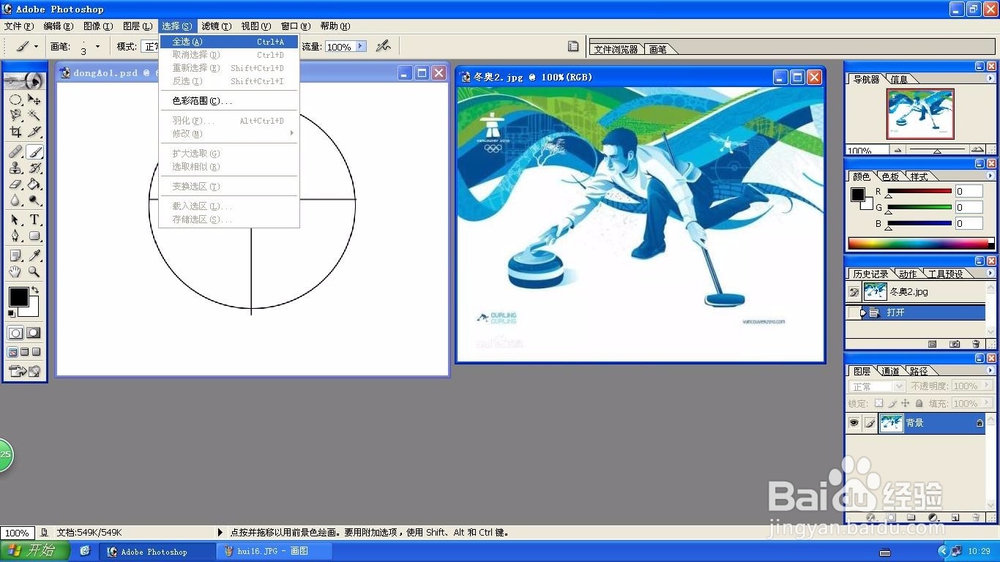This screenshot has width=1000, height=562.
Task: Open the flow 流量 slider arrow
Action: [x=361, y=46]
